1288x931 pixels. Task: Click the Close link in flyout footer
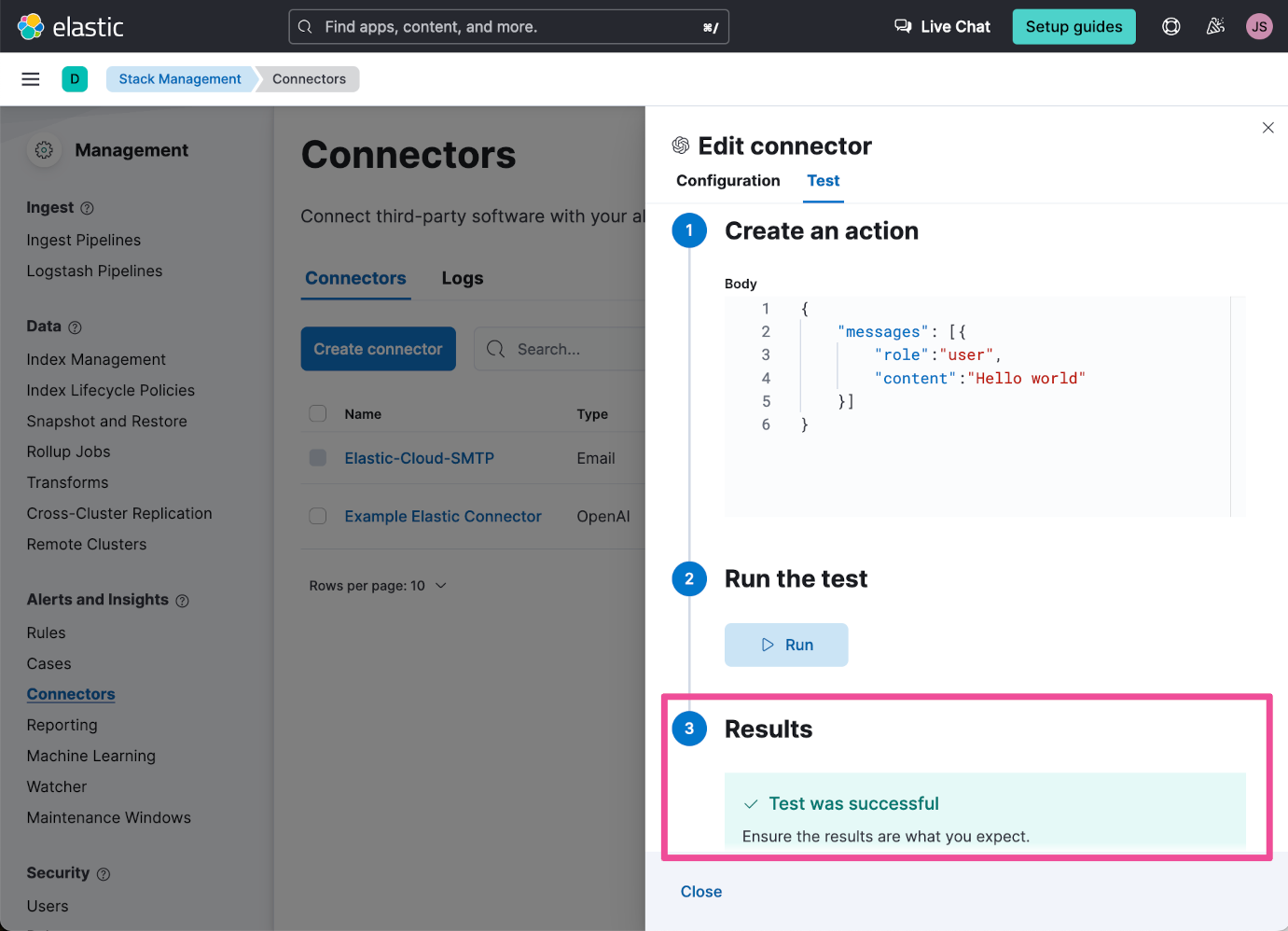pos(700,892)
